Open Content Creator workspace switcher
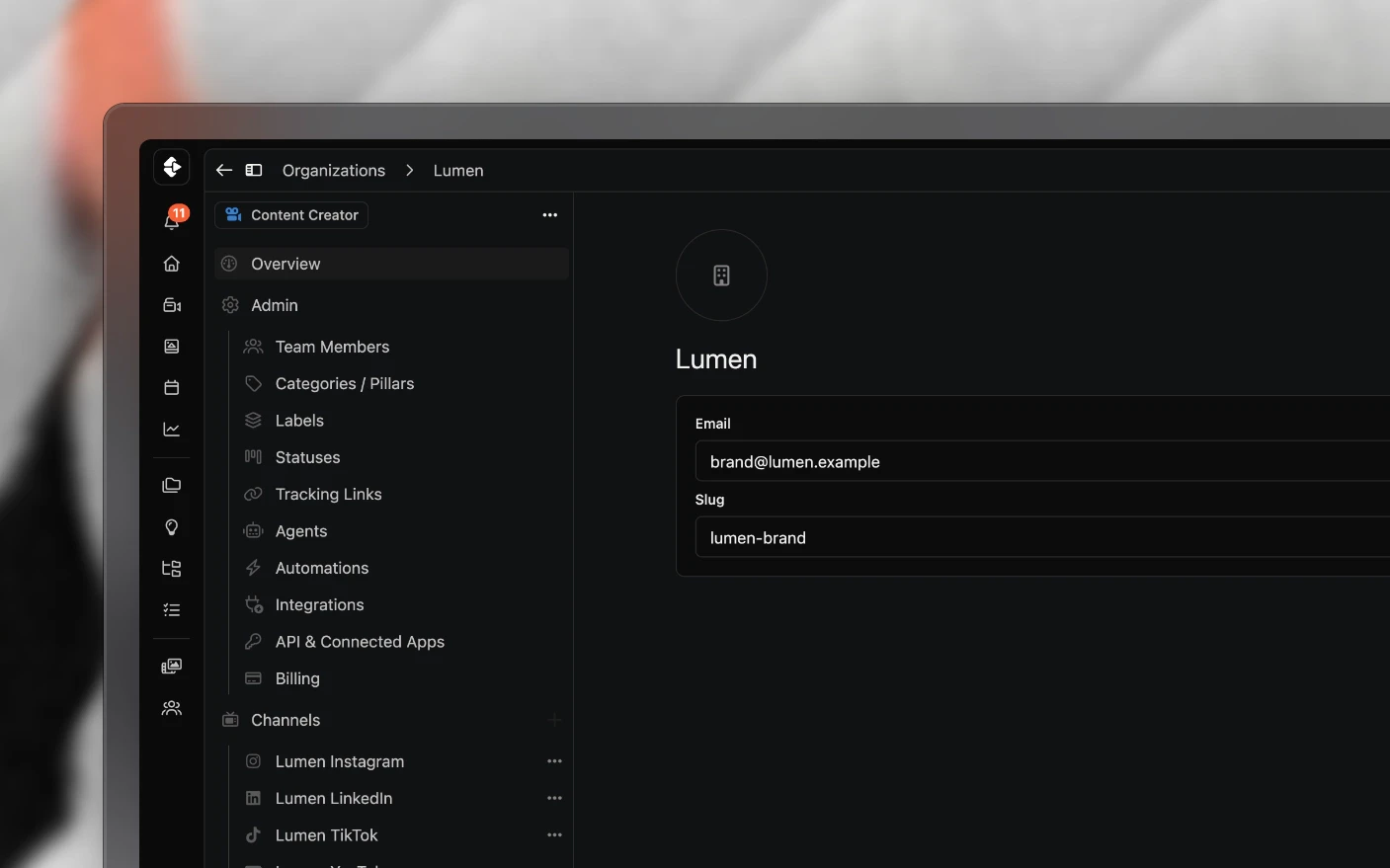This screenshot has height=868, width=1390. pyautogui.click(x=291, y=215)
